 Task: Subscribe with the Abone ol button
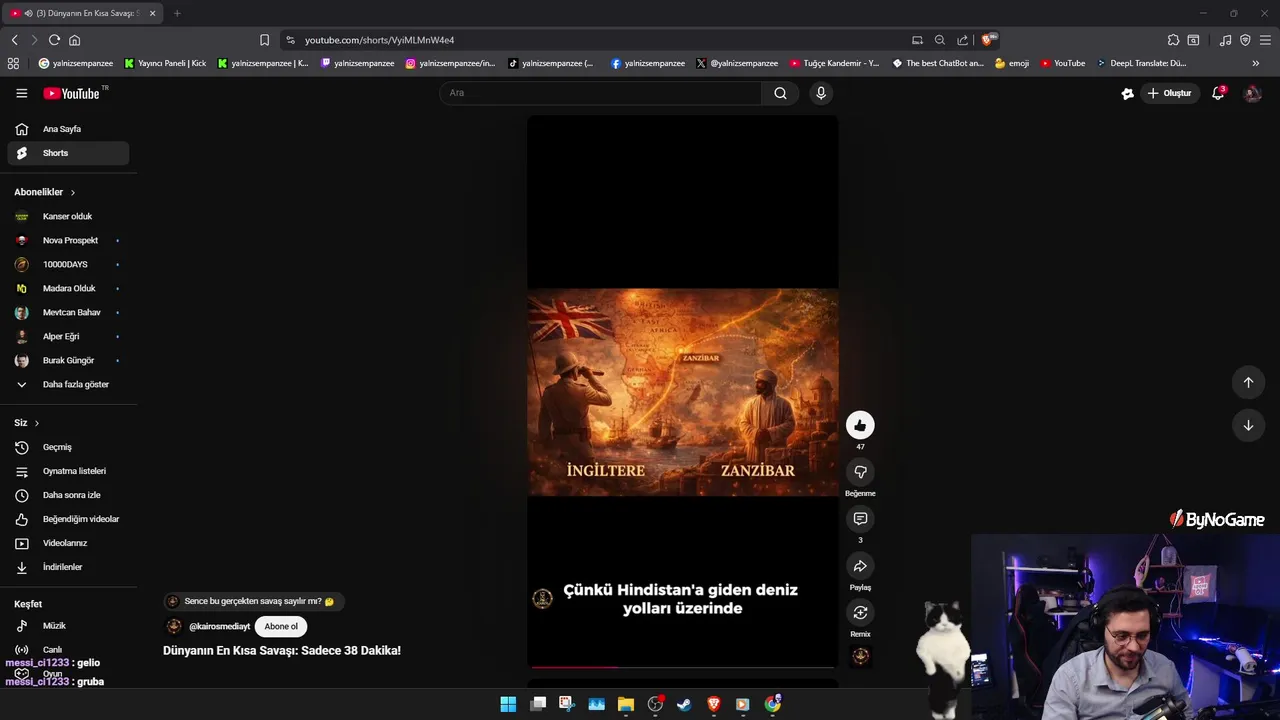pos(281,626)
